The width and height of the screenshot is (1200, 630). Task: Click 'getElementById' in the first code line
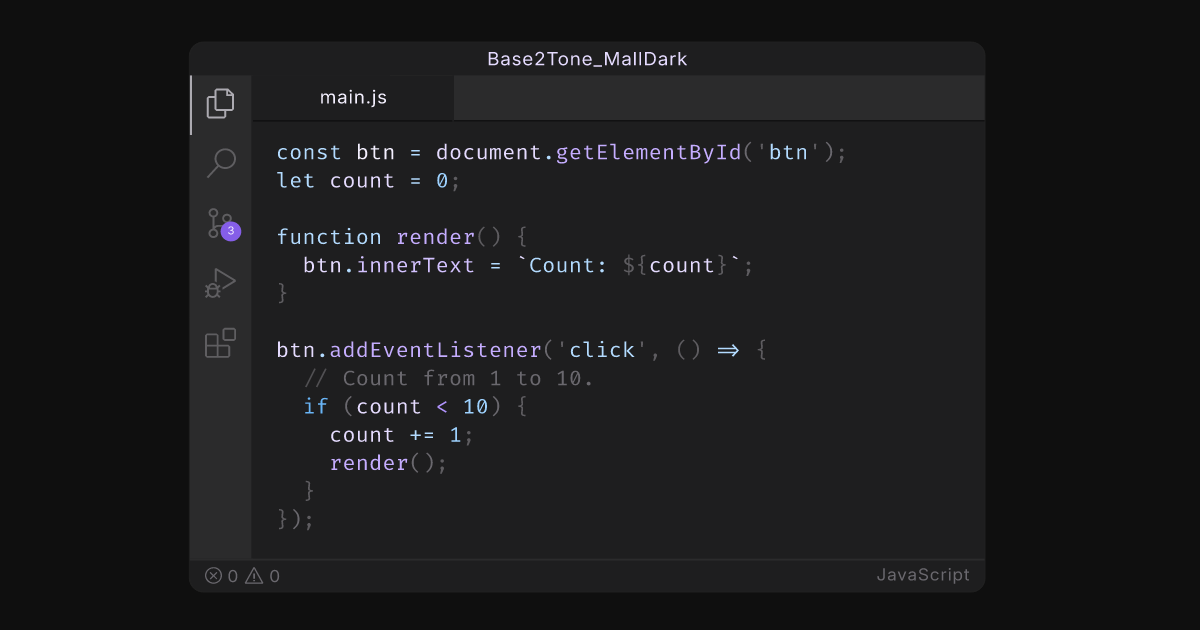pos(649,153)
